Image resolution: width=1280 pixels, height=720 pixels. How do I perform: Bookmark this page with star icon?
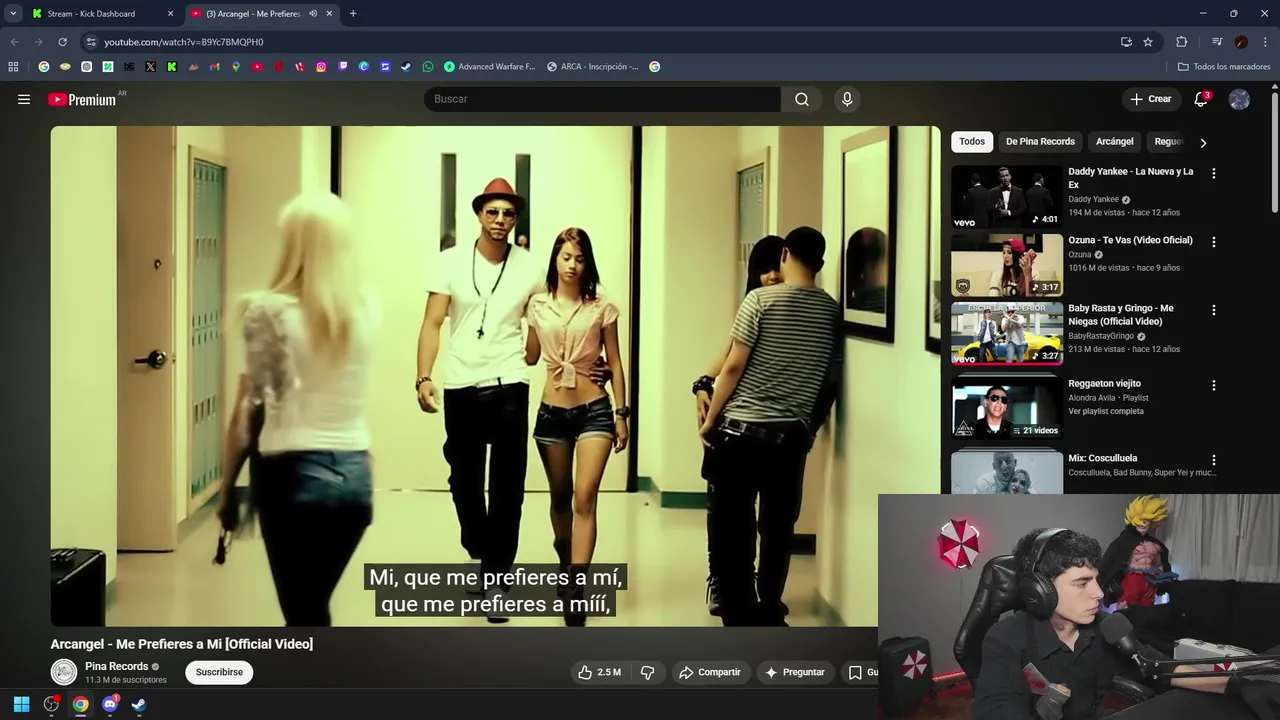1148,42
